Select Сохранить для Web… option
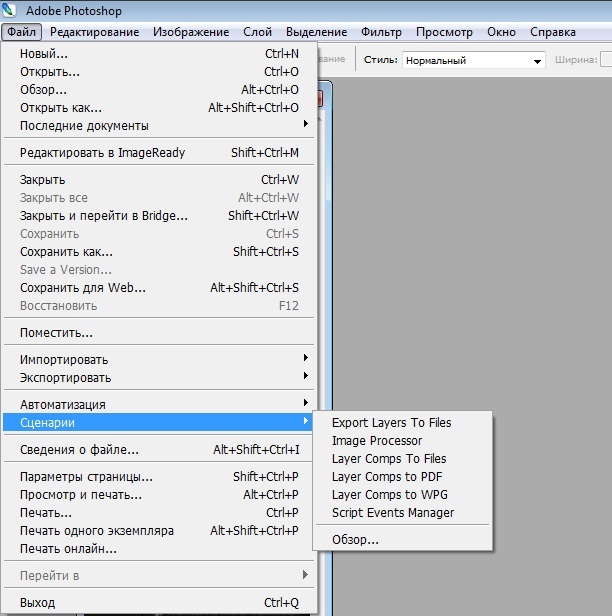 coord(83,288)
